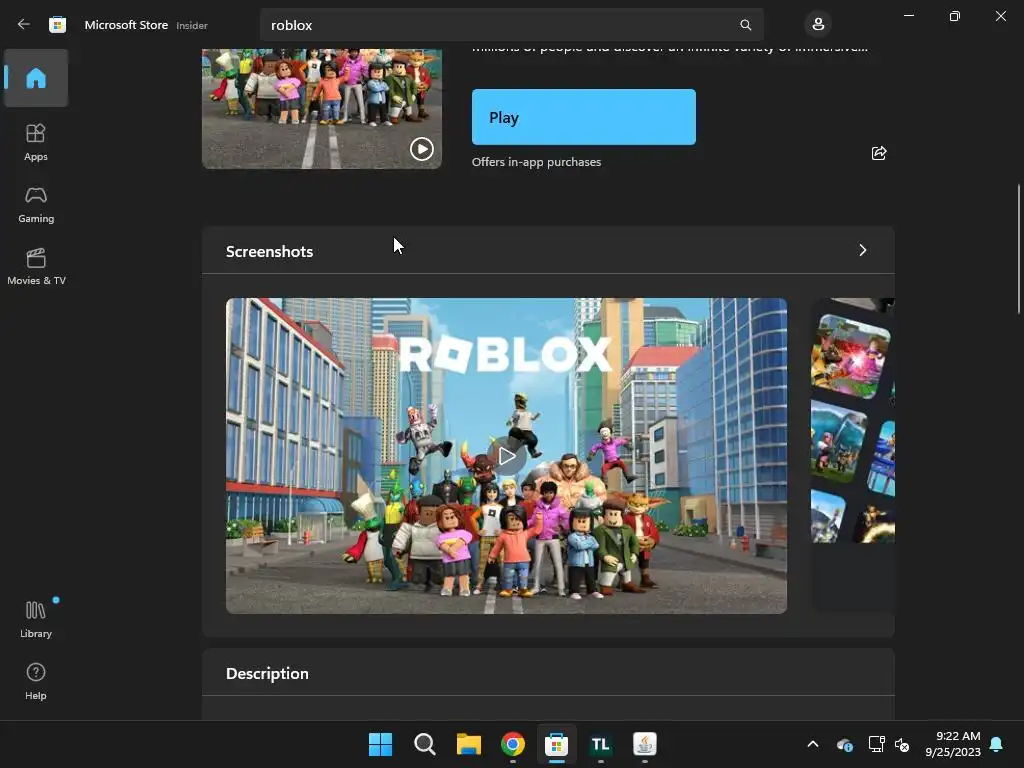1024x768 pixels.
Task: Play the large Roblox screenshot video
Action: coord(507,456)
